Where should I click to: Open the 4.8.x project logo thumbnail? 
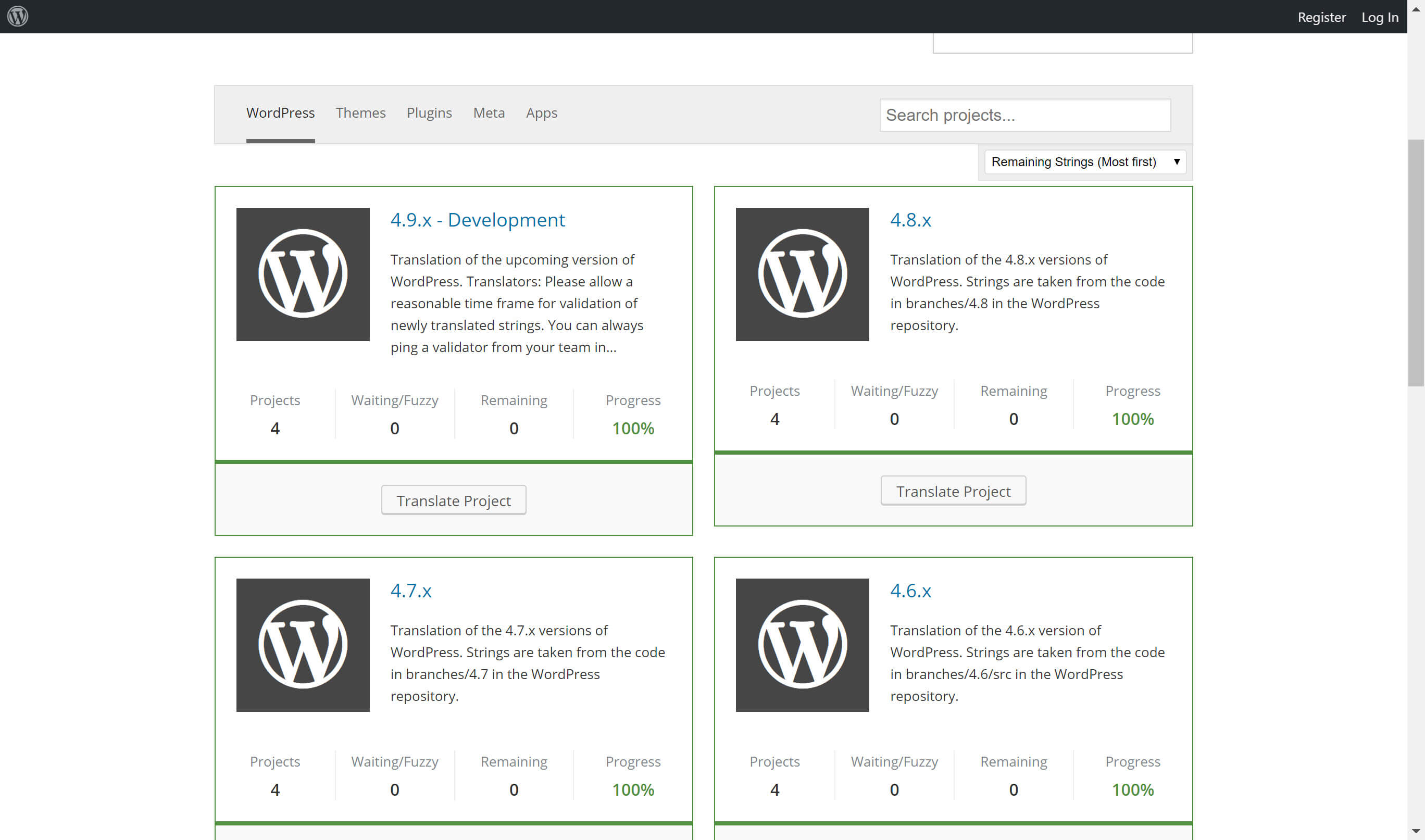(802, 274)
